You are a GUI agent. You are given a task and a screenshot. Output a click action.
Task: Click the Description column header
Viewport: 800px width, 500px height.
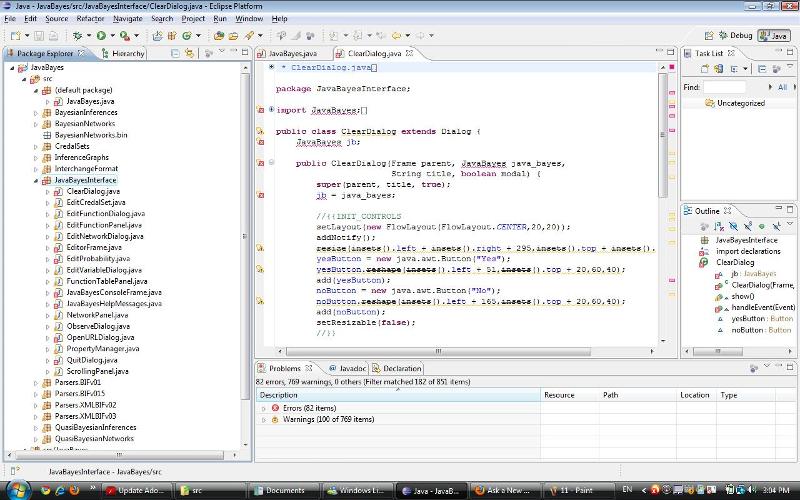(398, 395)
